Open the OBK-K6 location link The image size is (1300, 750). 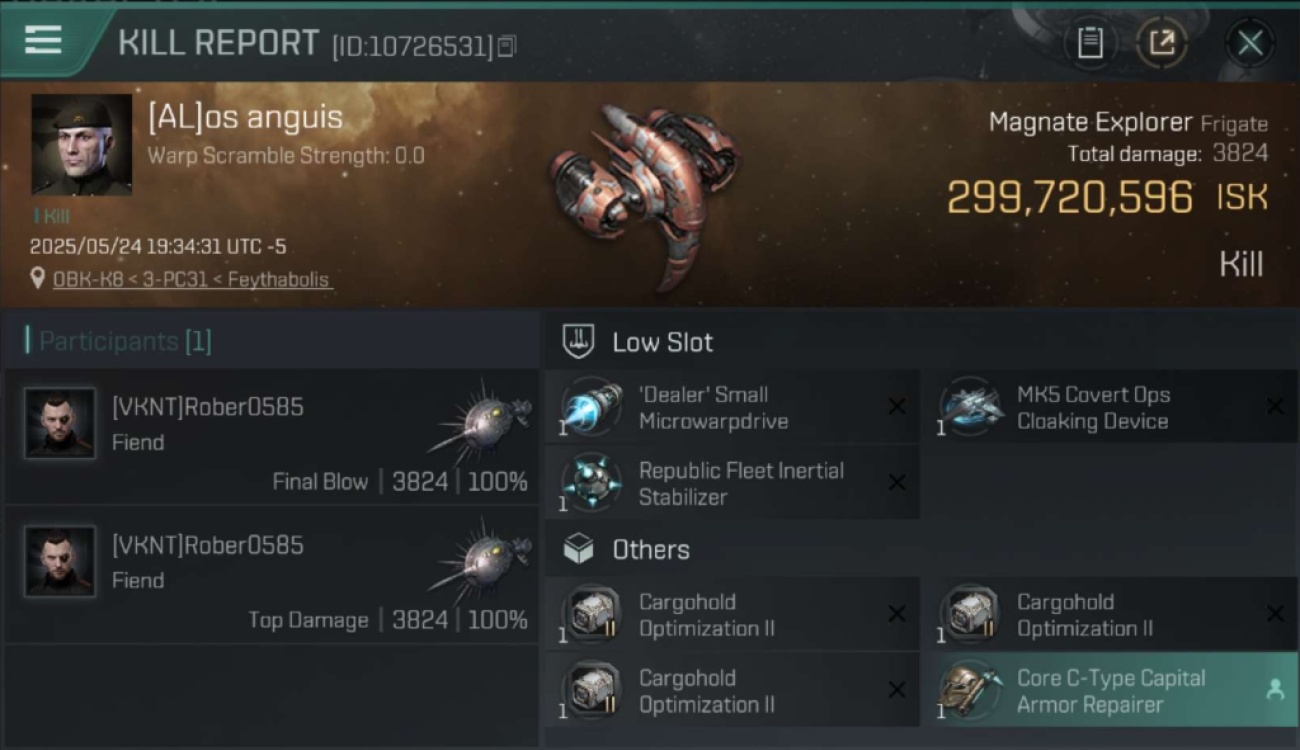[x=191, y=280]
